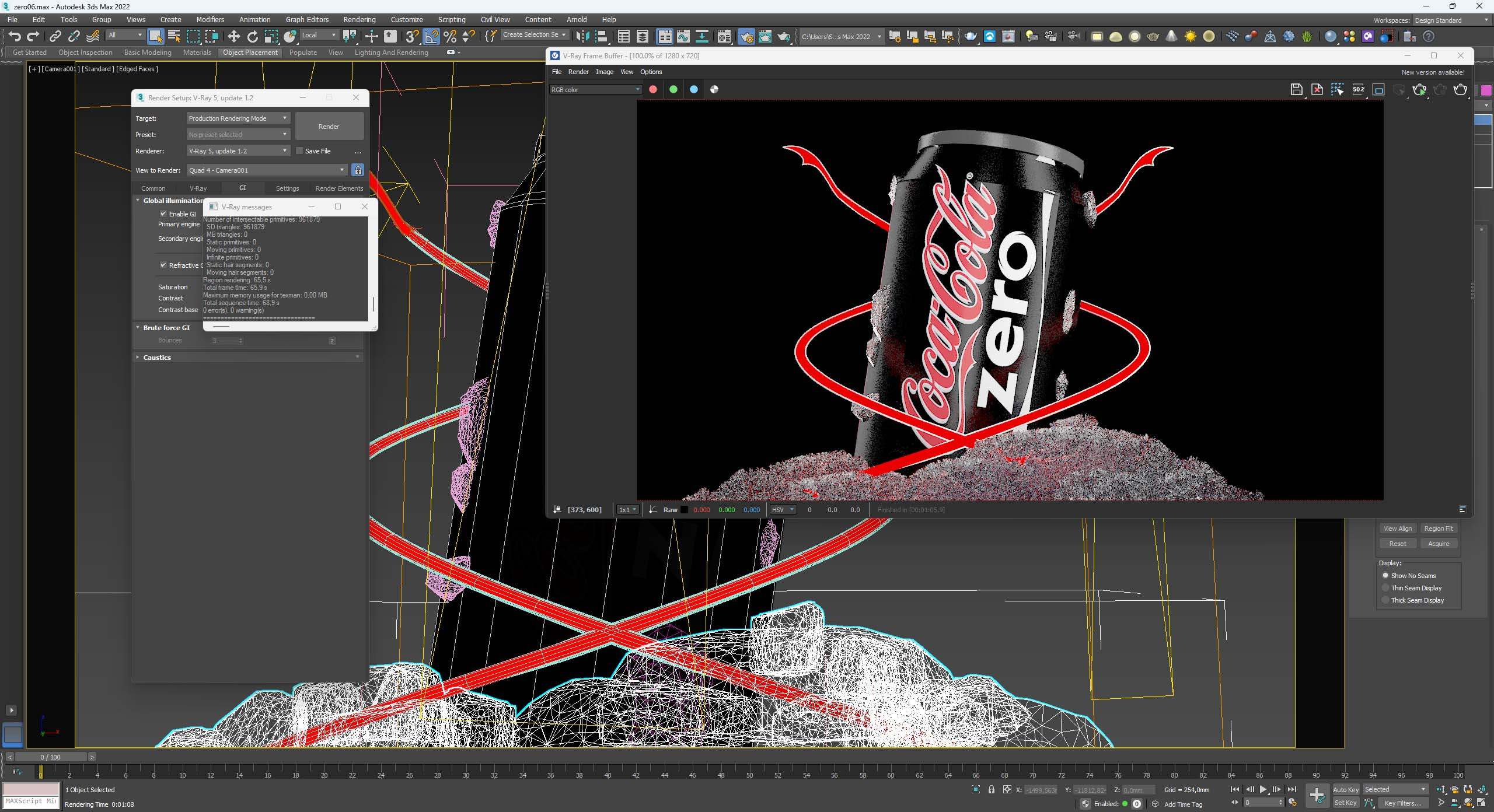Toggle Set Key mode

pos(1346,803)
